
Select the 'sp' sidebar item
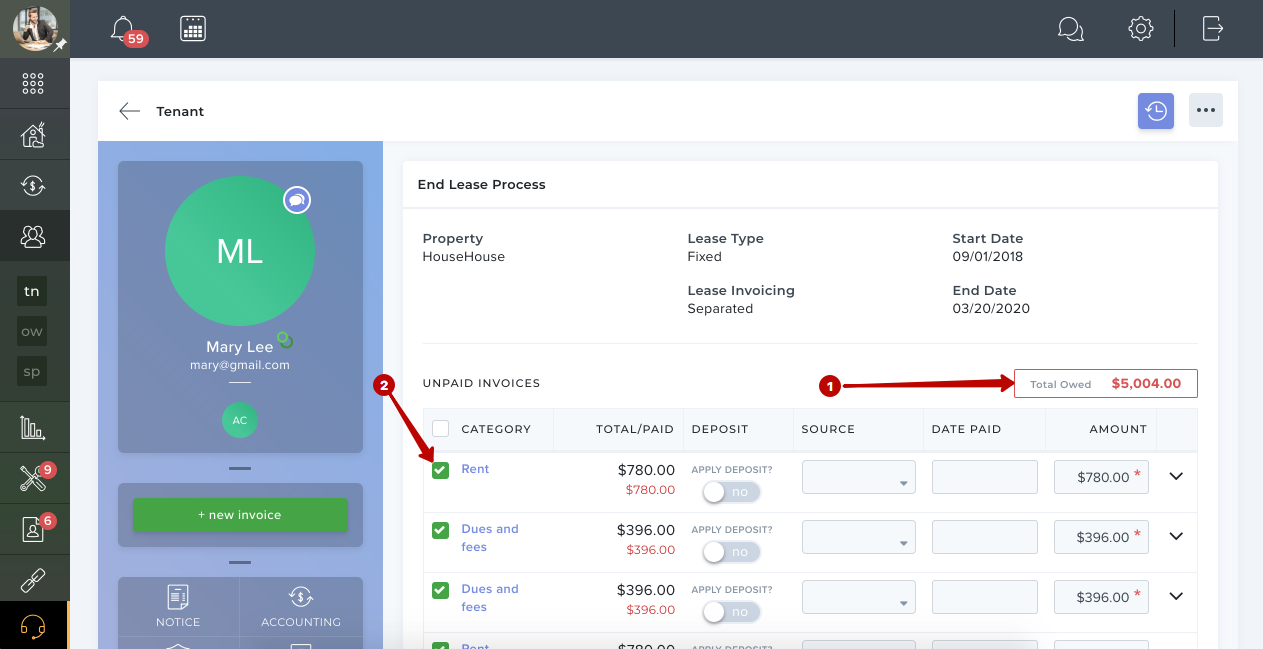click(x=32, y=371)
